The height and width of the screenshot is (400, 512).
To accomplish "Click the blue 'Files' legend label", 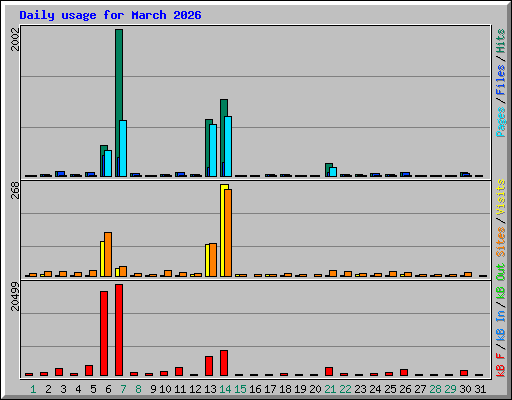I will pos(501,80).
